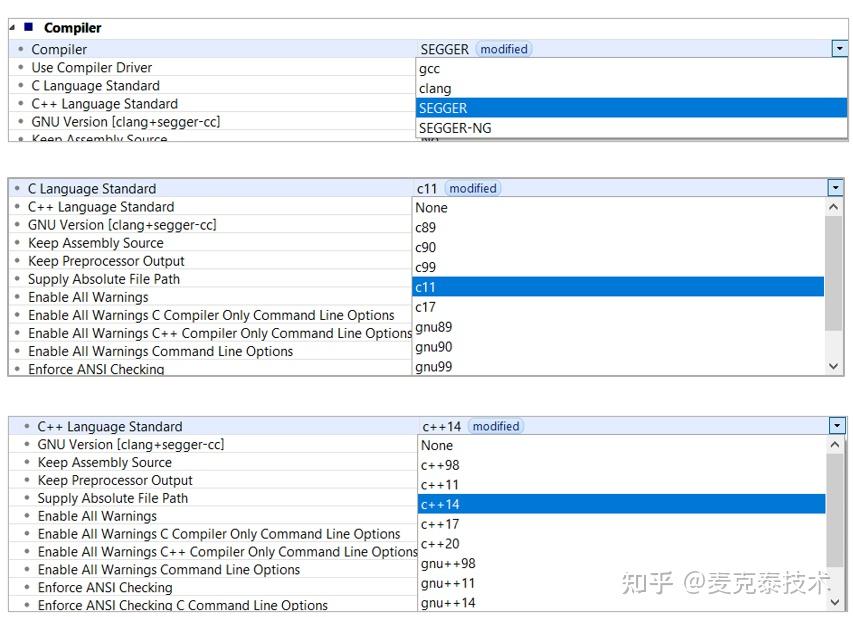Click the scrollbar down arrow in C standard list
This screenshot has width=853, height=617.
point(833,367)
